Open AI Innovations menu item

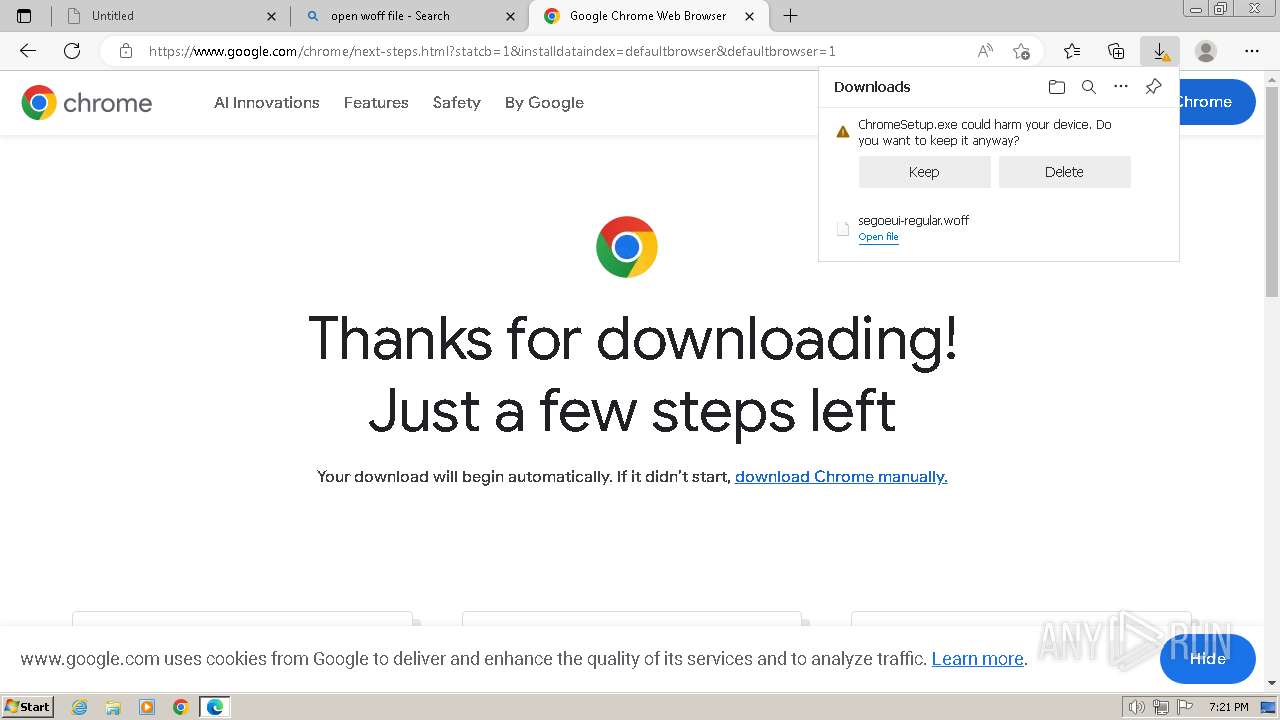(267, 102)
